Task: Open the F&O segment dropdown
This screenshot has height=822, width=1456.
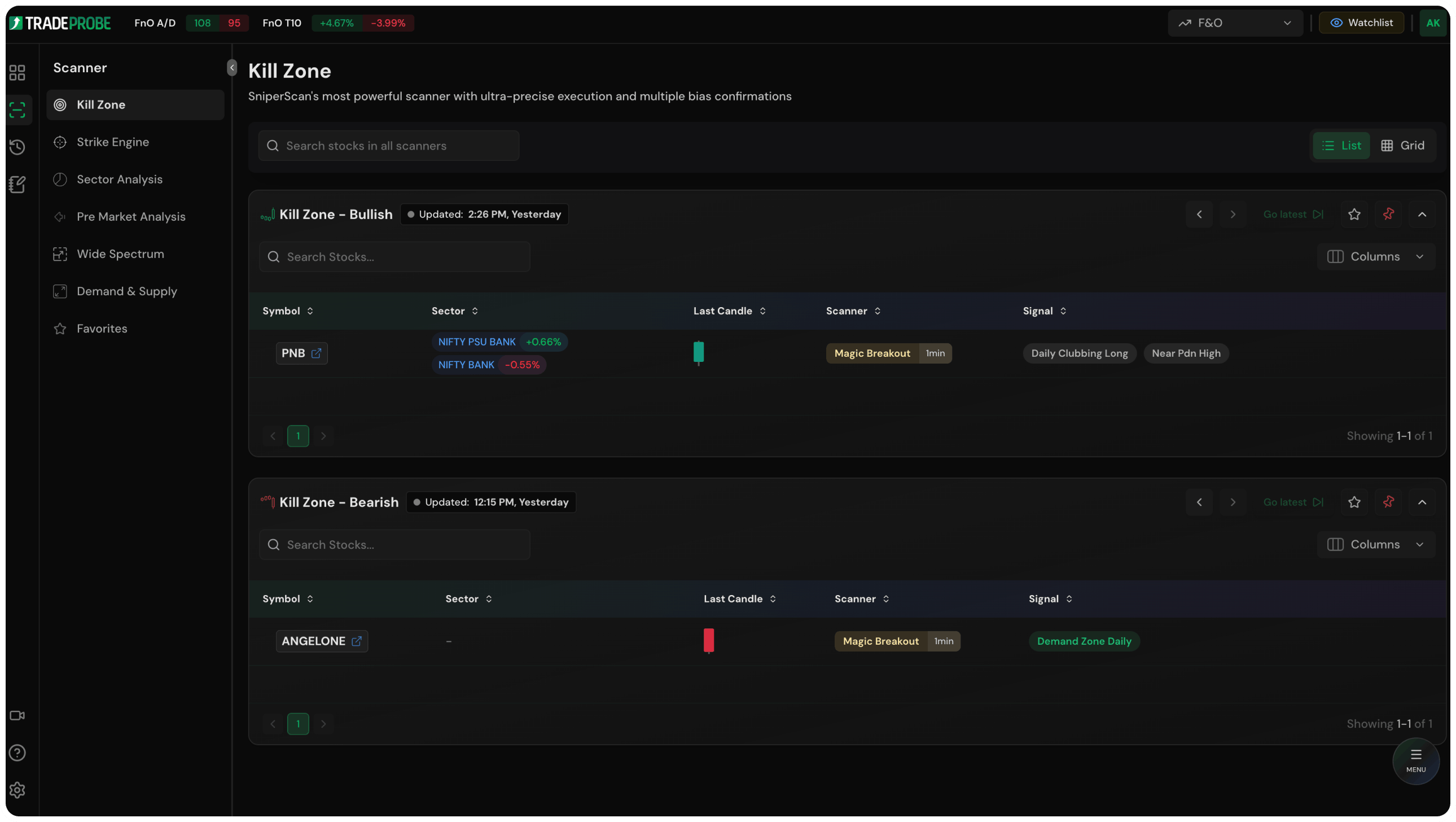Action: 1235,23
